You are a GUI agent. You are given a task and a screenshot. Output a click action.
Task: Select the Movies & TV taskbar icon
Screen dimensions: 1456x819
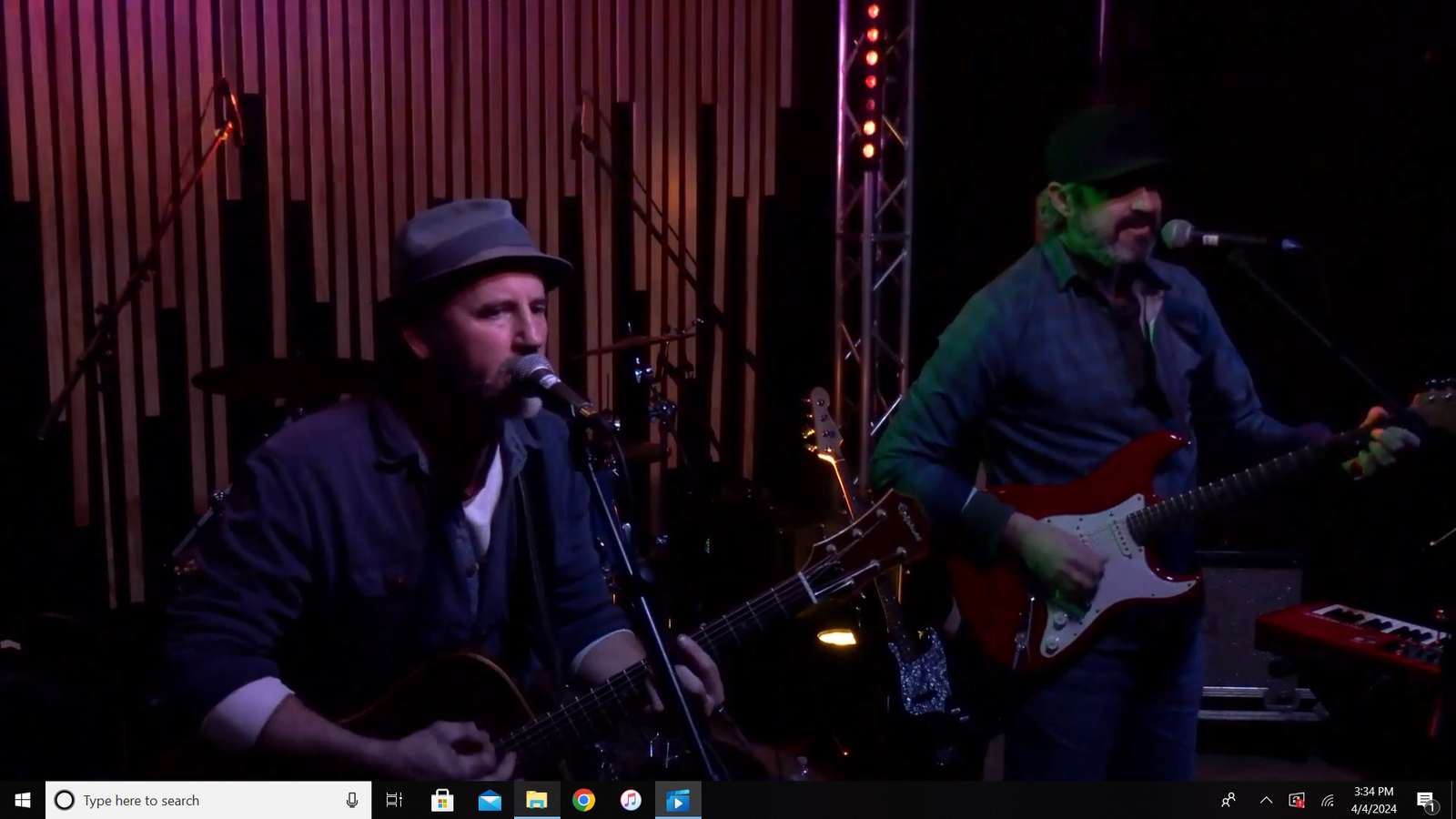678,800
